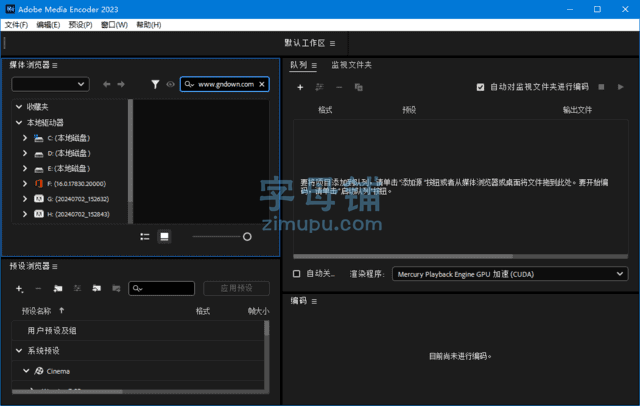Click the media browser search field
Screen dimensions: 640x406
(x=224, y=84)
